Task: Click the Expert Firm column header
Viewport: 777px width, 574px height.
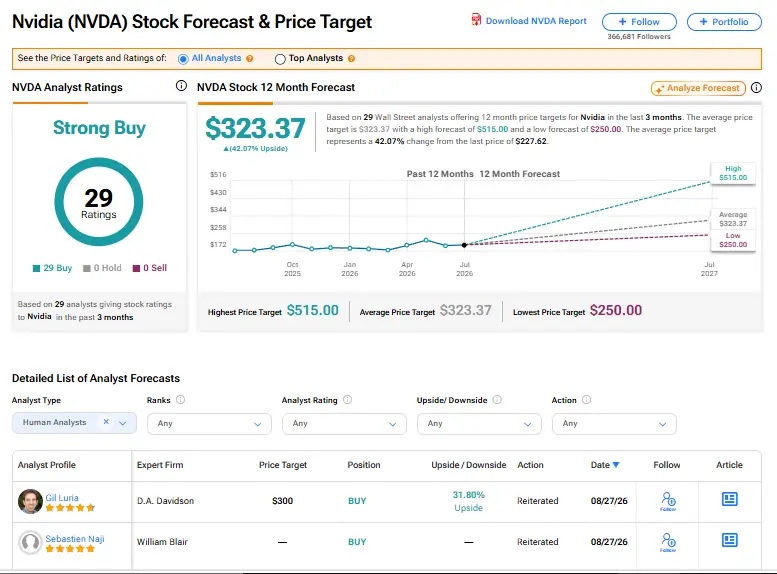Action: tap(160, 465)
